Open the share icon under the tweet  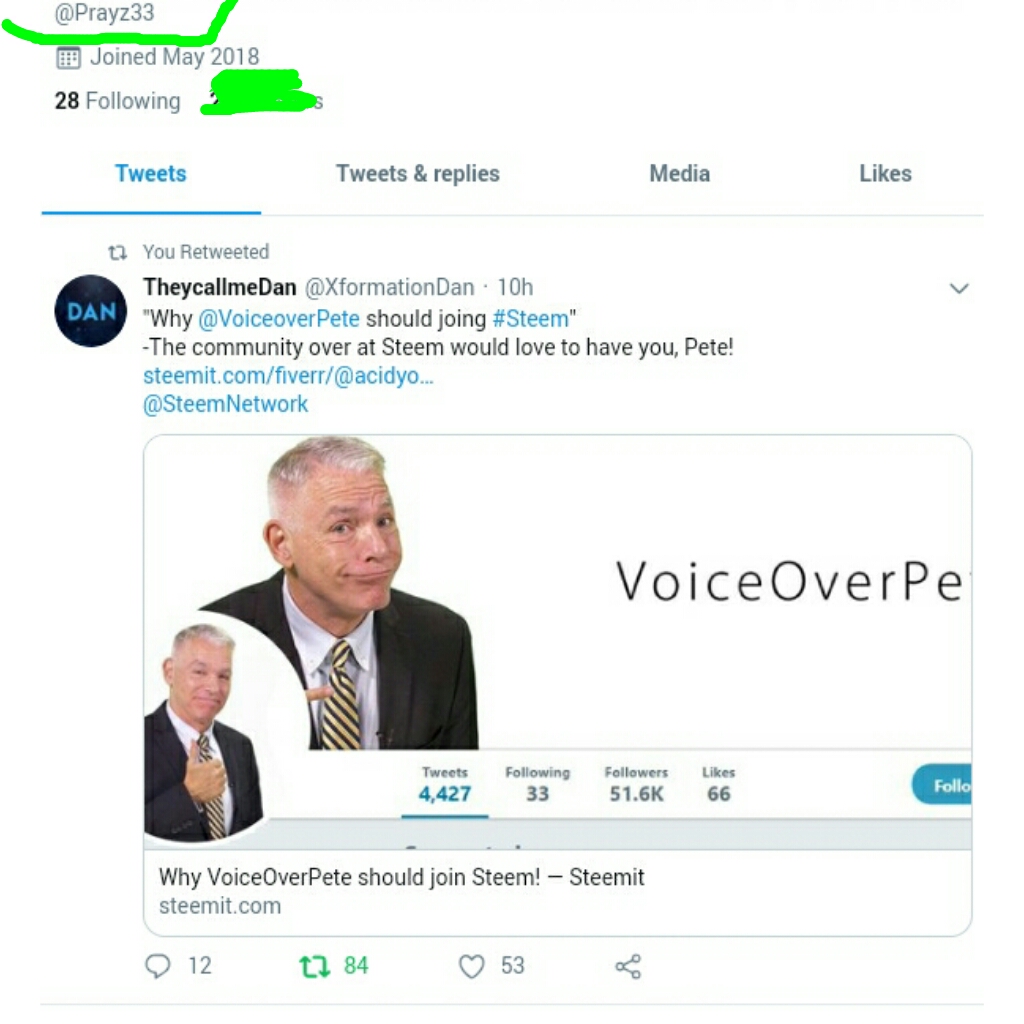628,966
